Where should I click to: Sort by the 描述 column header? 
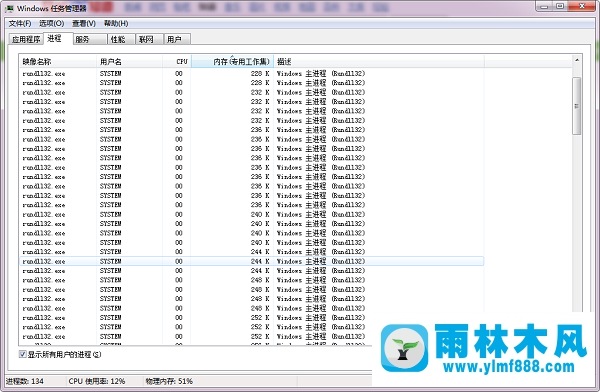tap(379, 62)
